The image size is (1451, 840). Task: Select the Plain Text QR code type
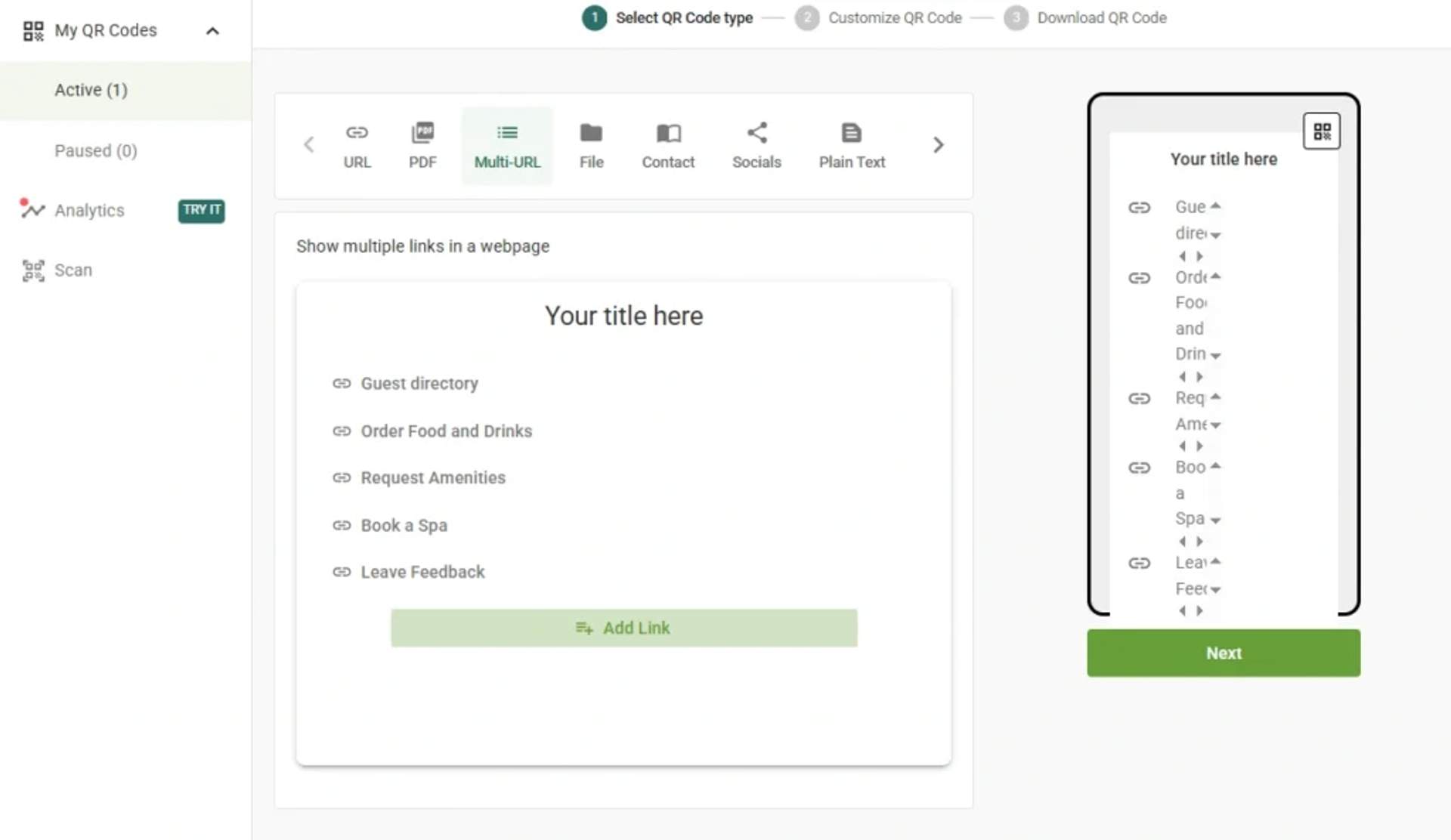coord(852,146)
